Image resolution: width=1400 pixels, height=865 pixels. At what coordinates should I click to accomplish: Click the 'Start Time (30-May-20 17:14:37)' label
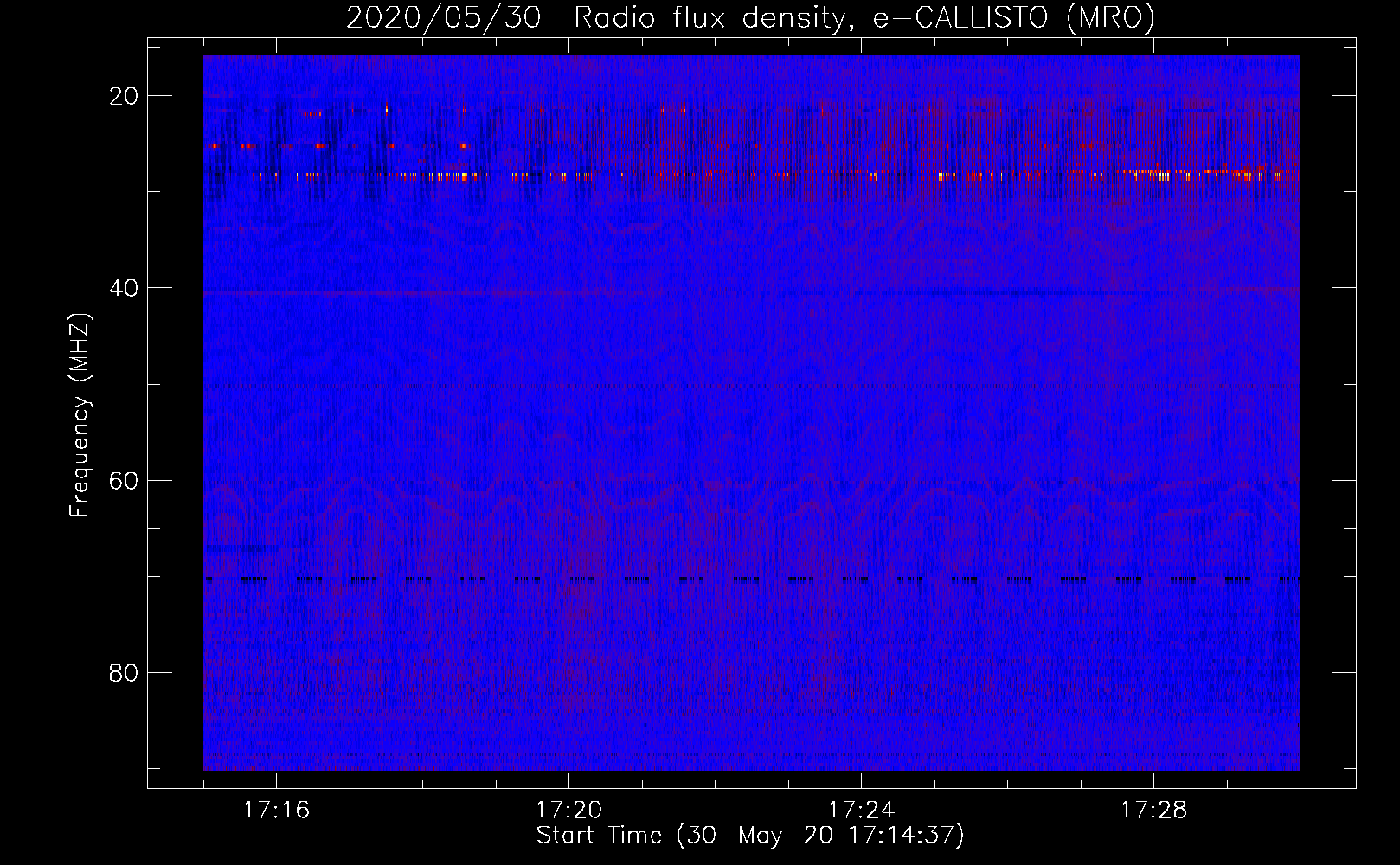click(750, 836)
